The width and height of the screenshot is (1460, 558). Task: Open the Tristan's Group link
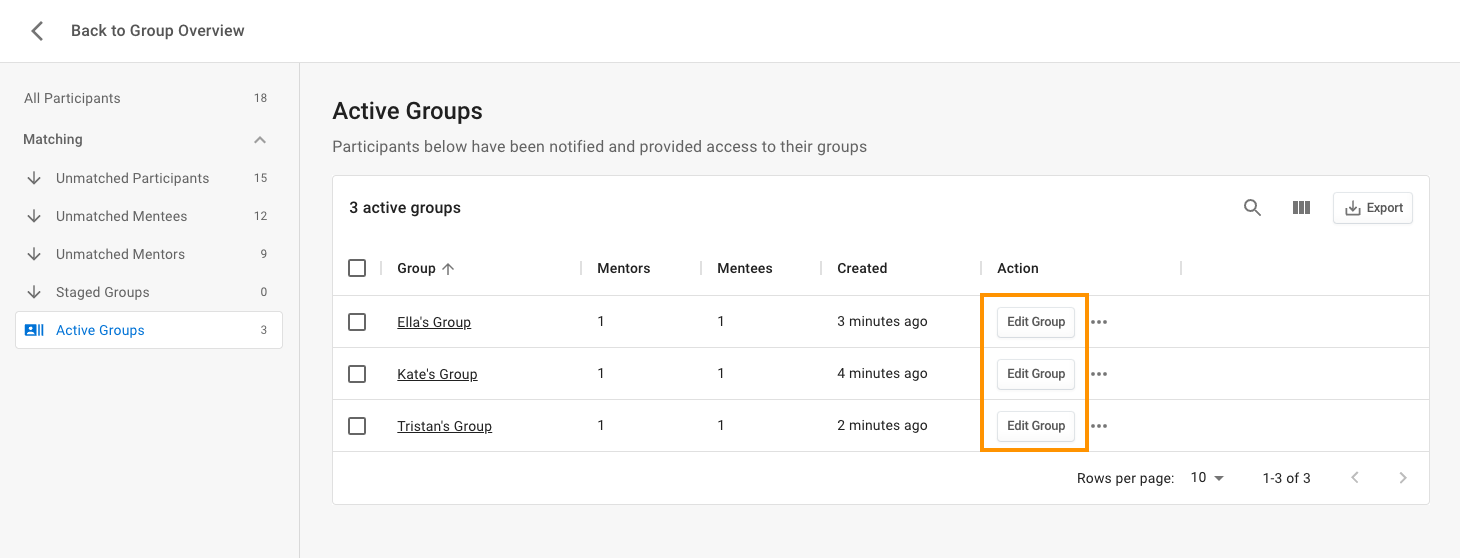pyautogui.click(x=444, y=426)
